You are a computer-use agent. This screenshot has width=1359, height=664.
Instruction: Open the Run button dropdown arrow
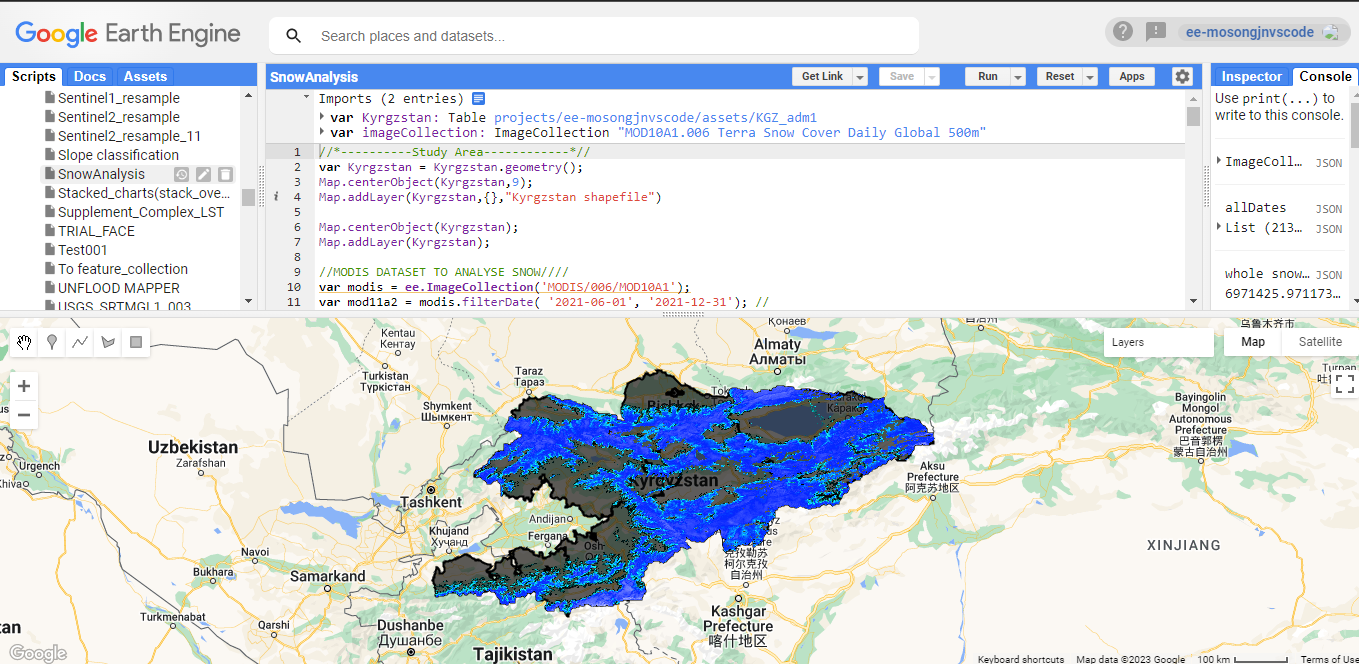[x=1018, y=77]
